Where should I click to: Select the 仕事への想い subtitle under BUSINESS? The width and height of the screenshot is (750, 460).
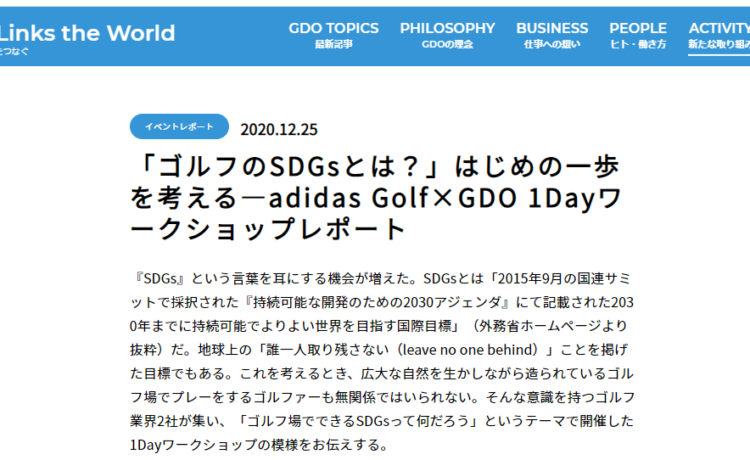point(552,45)
